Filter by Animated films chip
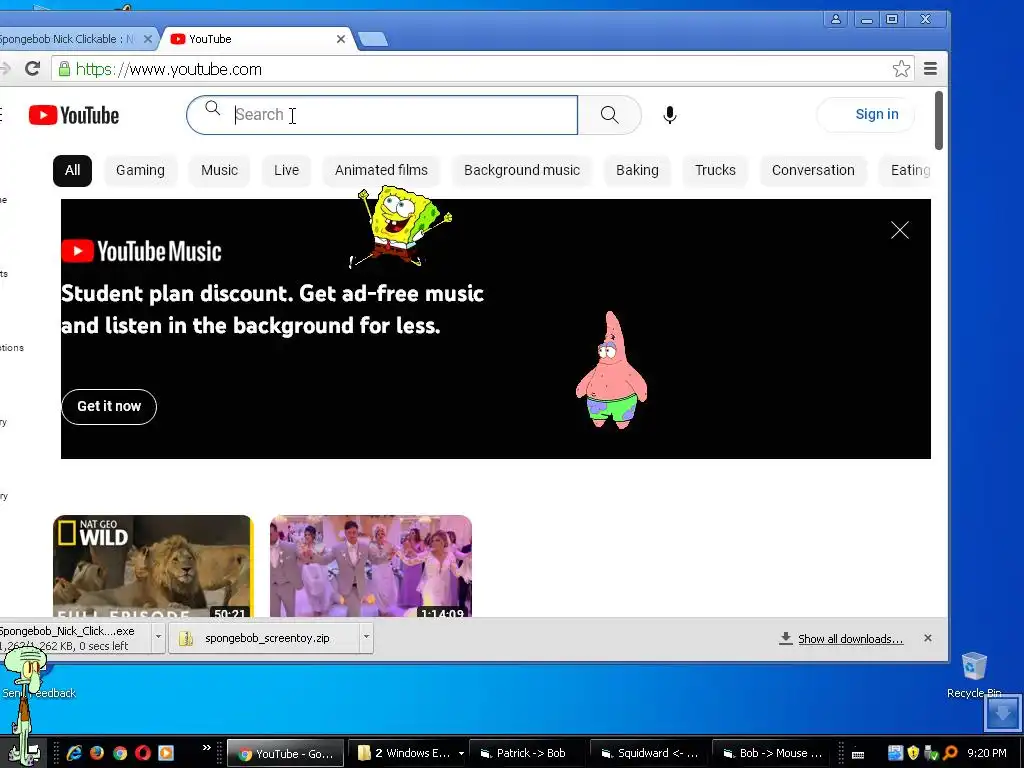 381,170
